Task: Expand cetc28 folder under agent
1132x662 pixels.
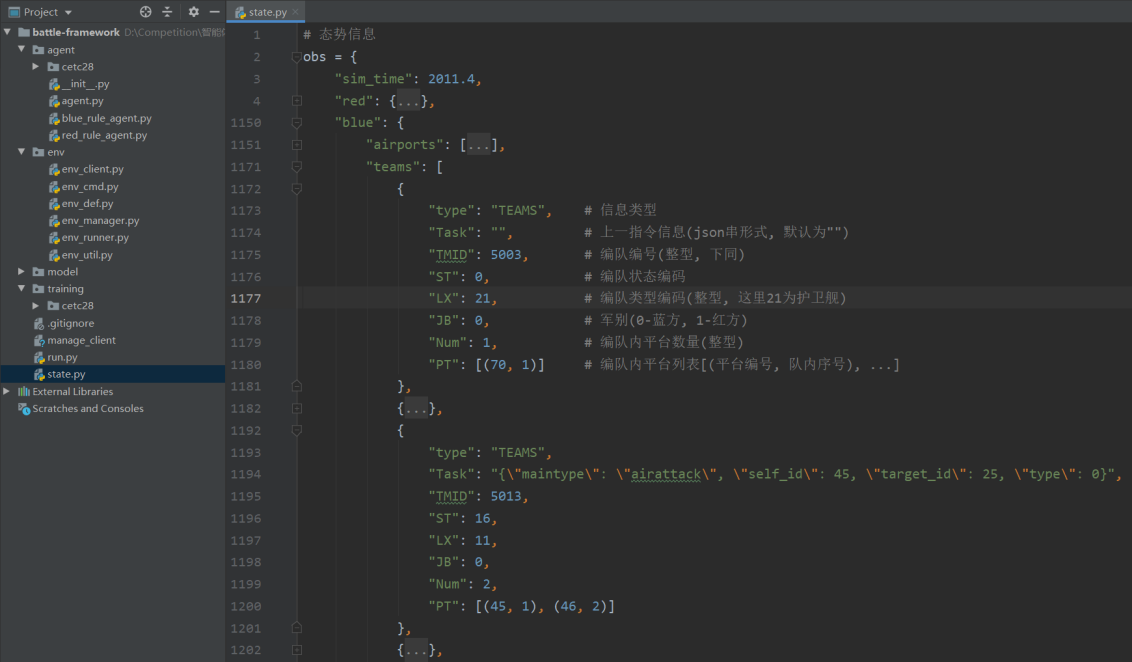Action: coord(36,66)
